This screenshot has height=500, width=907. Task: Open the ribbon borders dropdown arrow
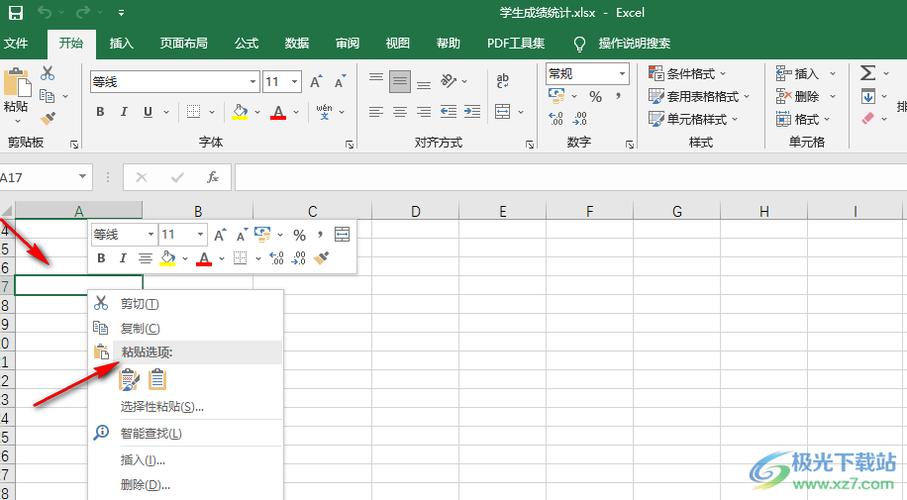click(212, 112)
